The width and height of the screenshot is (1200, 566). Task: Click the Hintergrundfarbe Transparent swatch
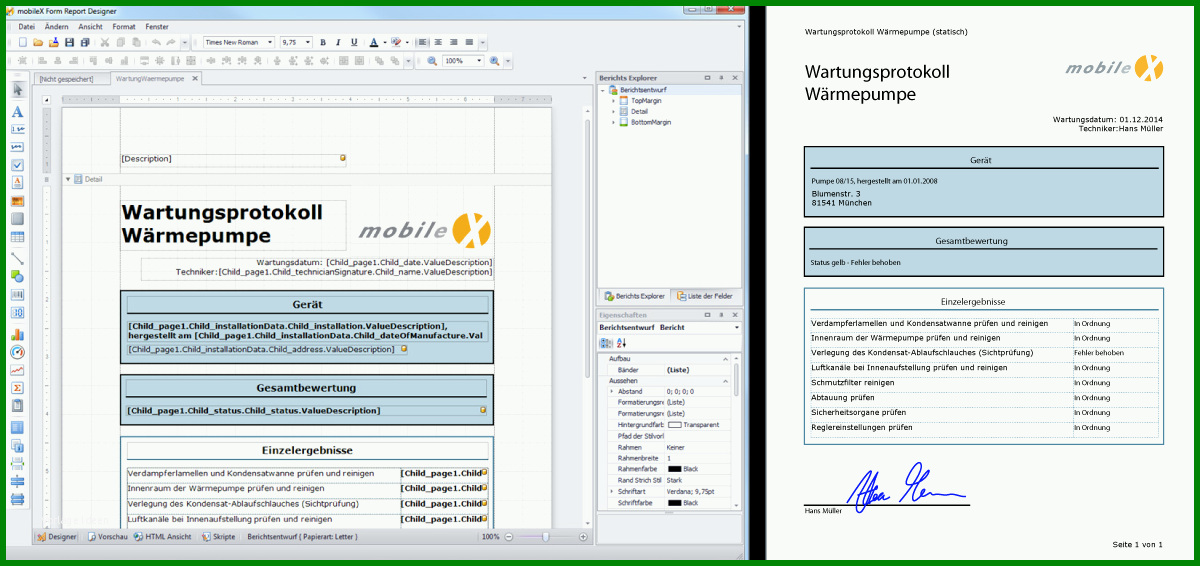[674, 425]
